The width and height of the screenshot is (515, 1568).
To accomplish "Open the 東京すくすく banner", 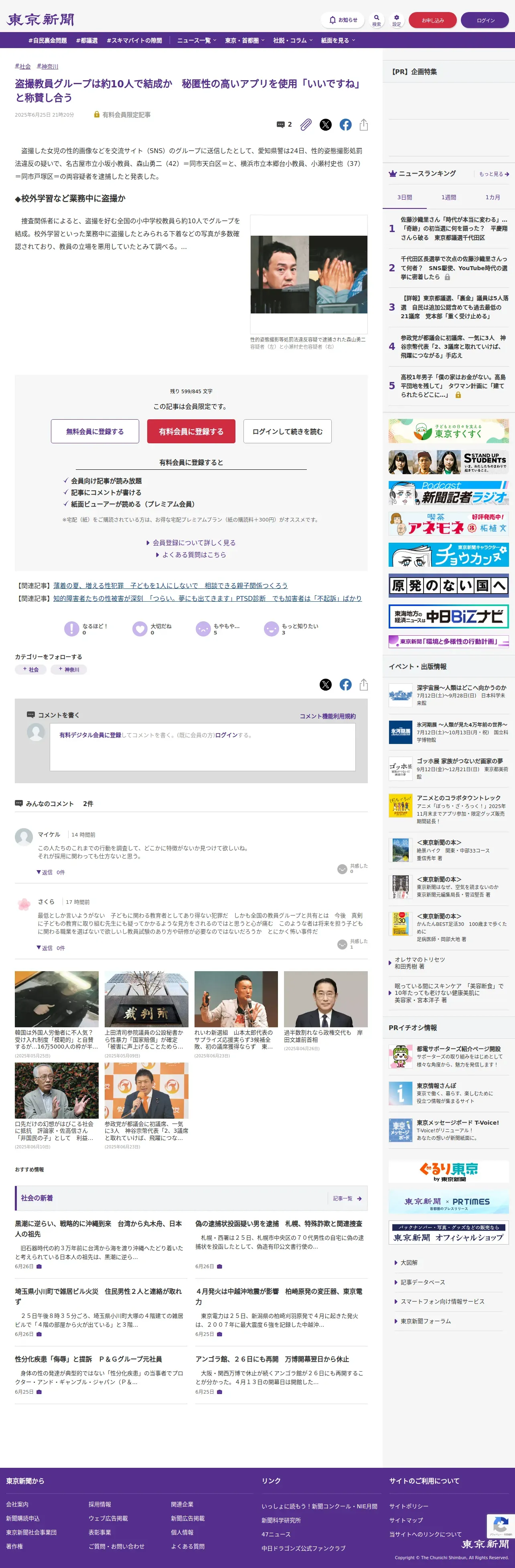I will pyautogui.click(x=448, y=430).
